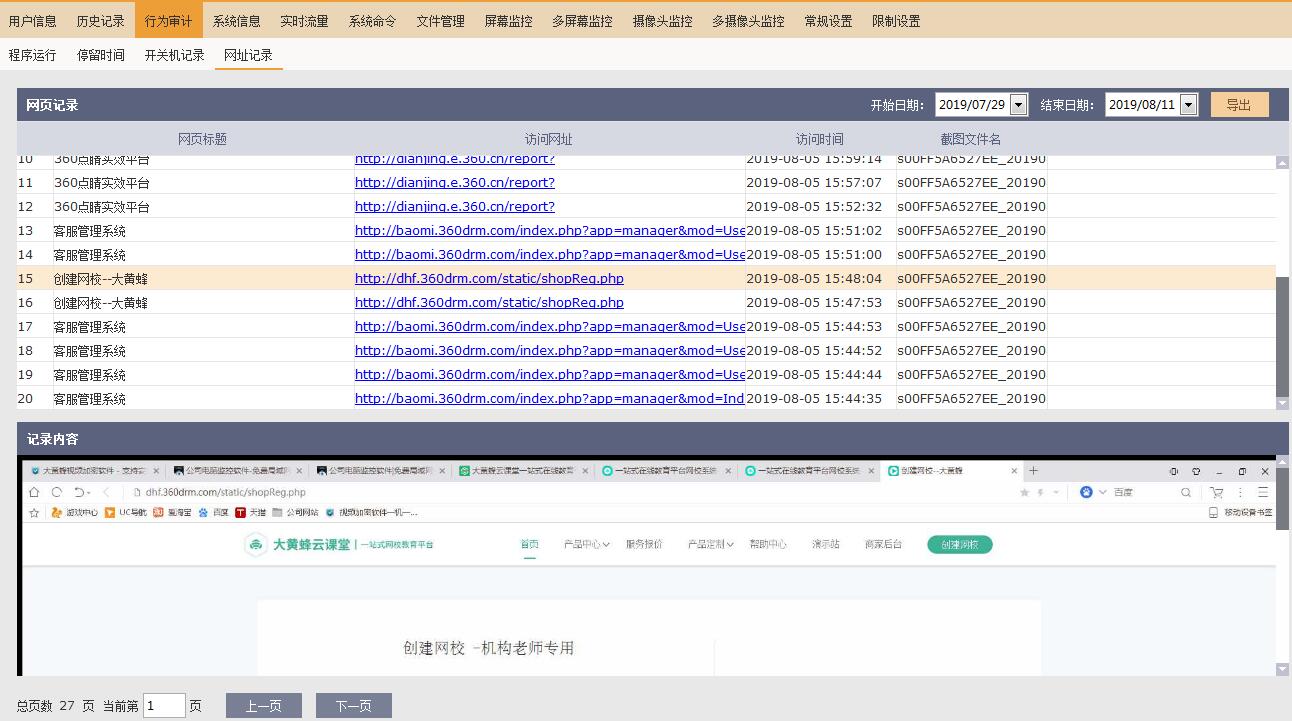The image size is (1292, 721).
Task: Open the 结束日期 date dropdown
Action: tap(1188, 105)
